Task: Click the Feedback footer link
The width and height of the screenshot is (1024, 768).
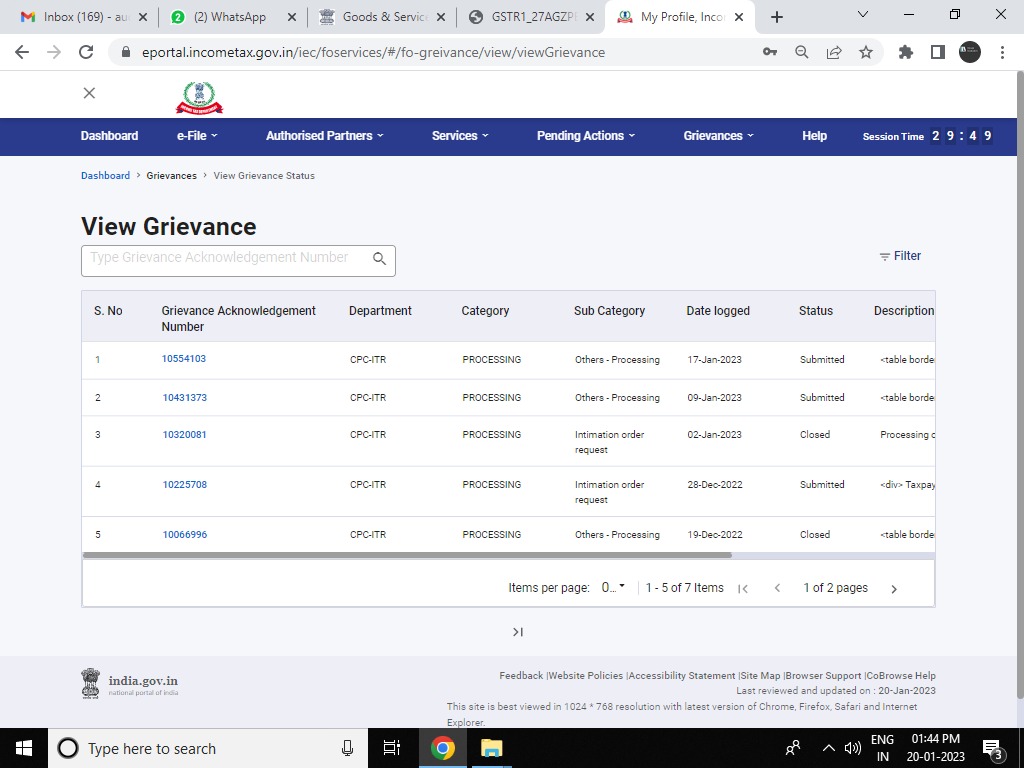Action: tap(521, 676)
